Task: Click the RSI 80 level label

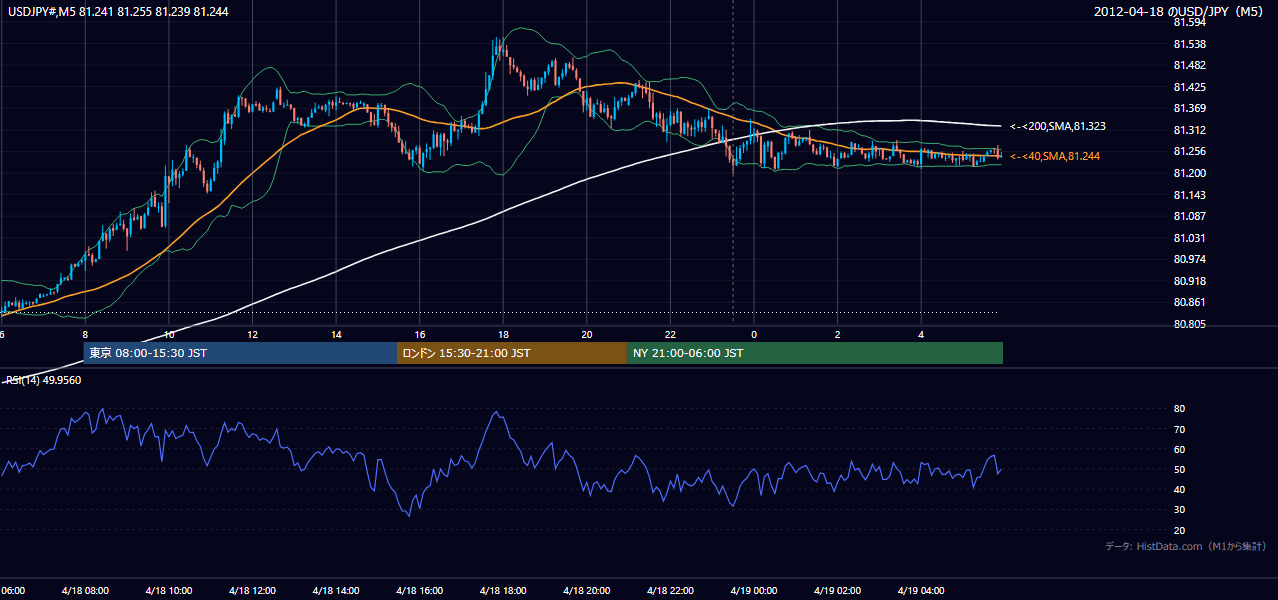Action: click(x=1179, y=409)
